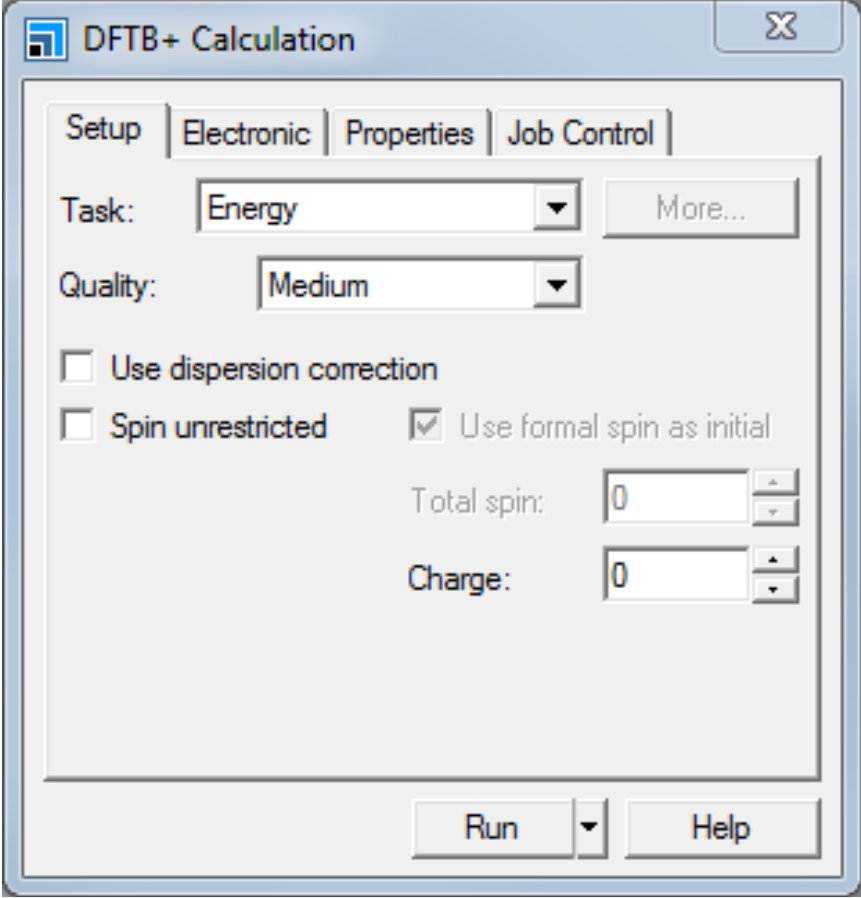Image resolution: width=861 pixels, height=898 pixels.
Task: Click the Run button
Action: (492, 828)
